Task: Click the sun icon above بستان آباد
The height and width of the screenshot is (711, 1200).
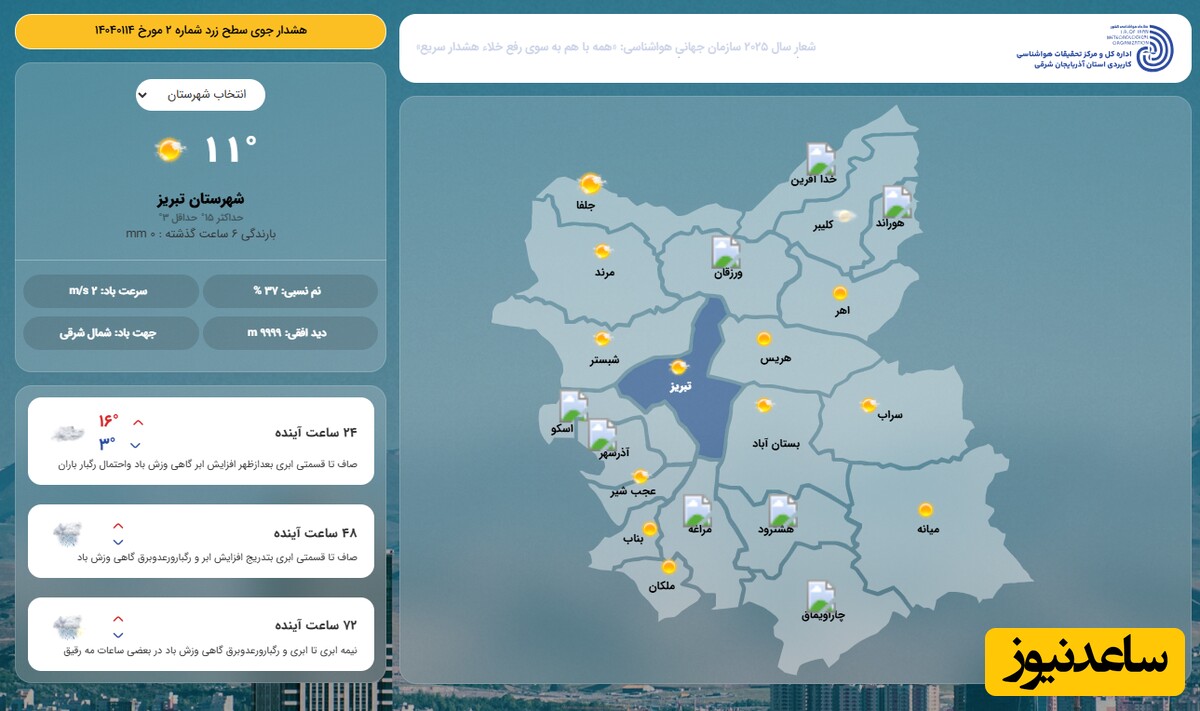Action: pos(764,405)
